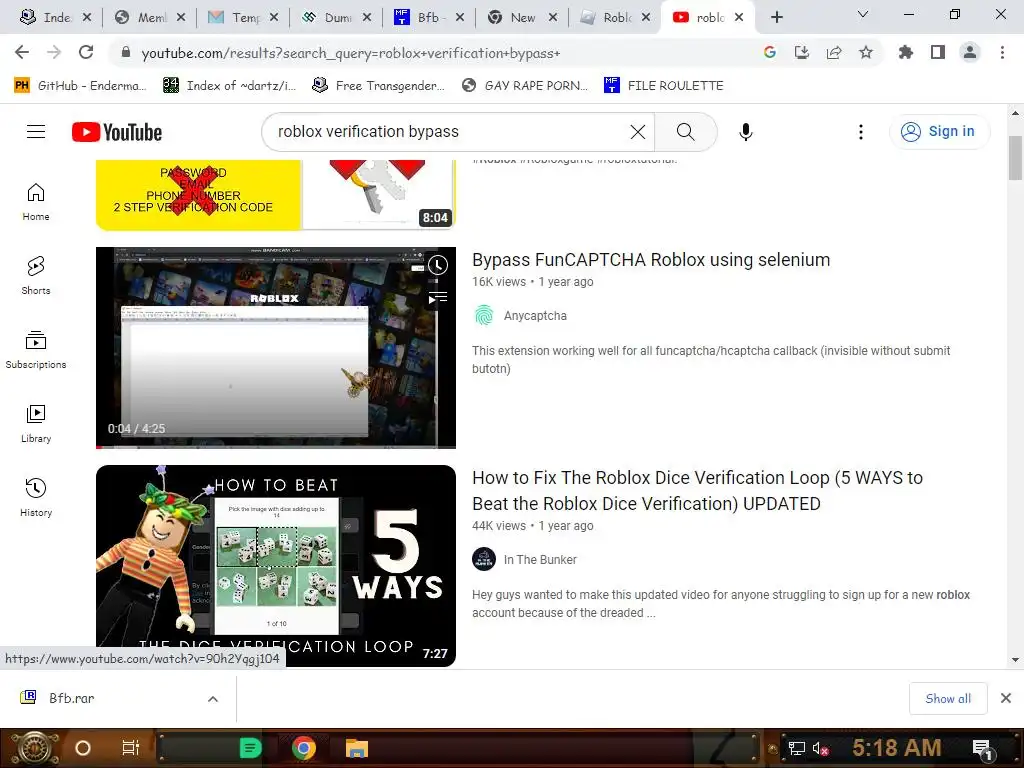Open Library in the sidebar
The image size is (1024, 768).
pyautogui.click(x=36, y=423)
